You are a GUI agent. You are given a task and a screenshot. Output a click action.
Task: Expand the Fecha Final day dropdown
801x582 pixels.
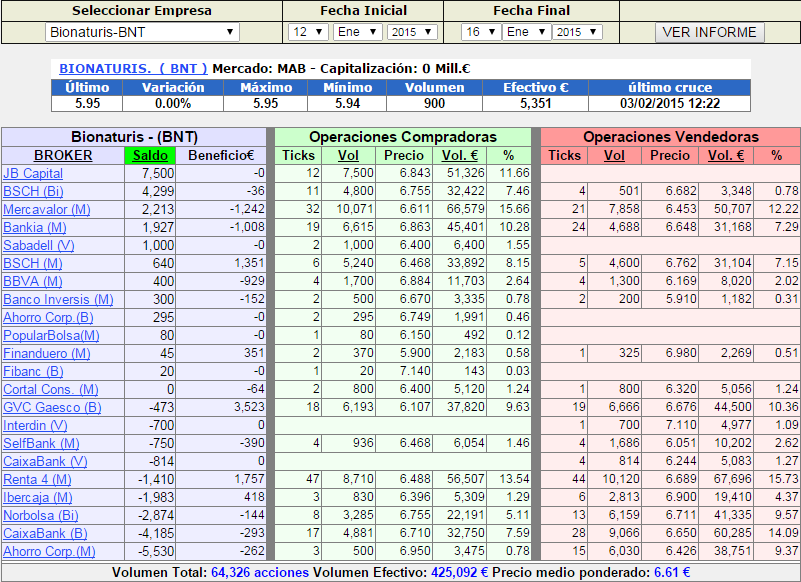(x=480, y=32)
